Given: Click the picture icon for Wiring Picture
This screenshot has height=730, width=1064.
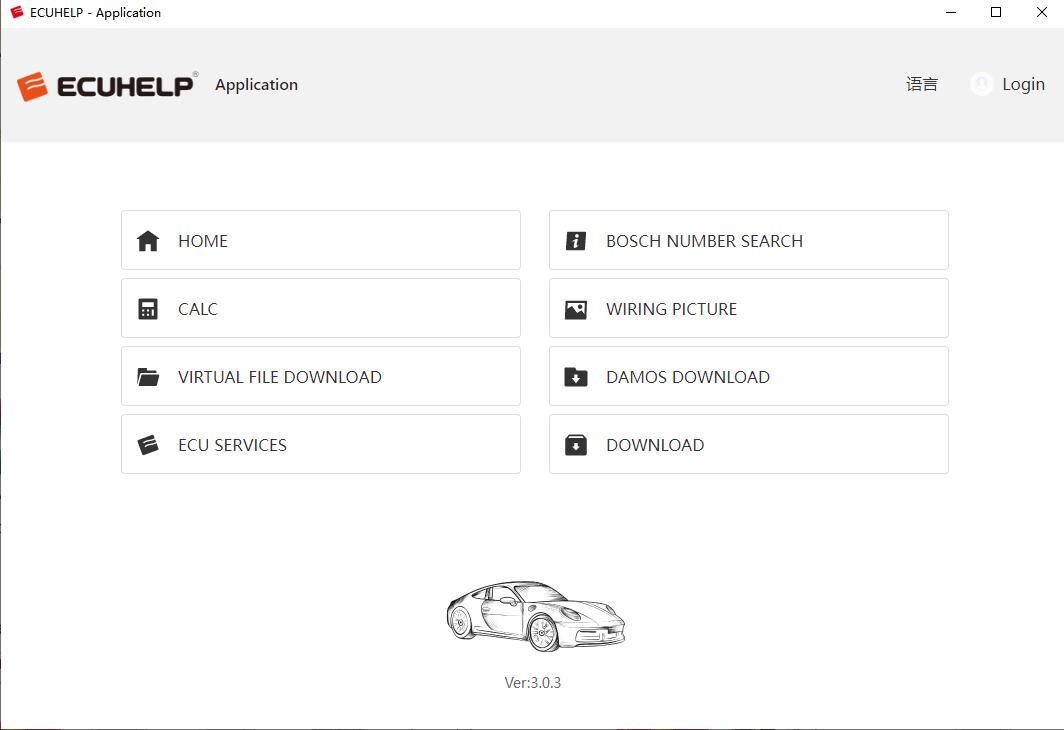Looking at the screenshot, I should pos(575,309).
